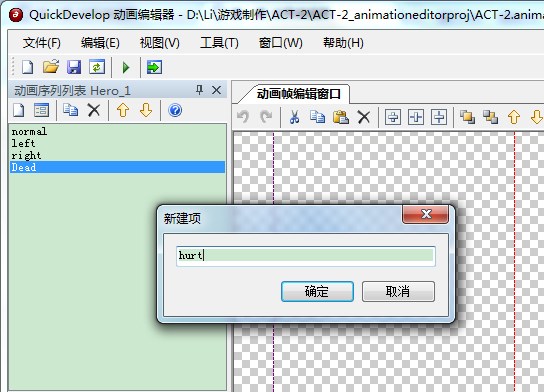Viewport: 544px width, 392px height.
Task: Select the Dead sequence in list
Action: pyautogui.click(x=118, y=167)
